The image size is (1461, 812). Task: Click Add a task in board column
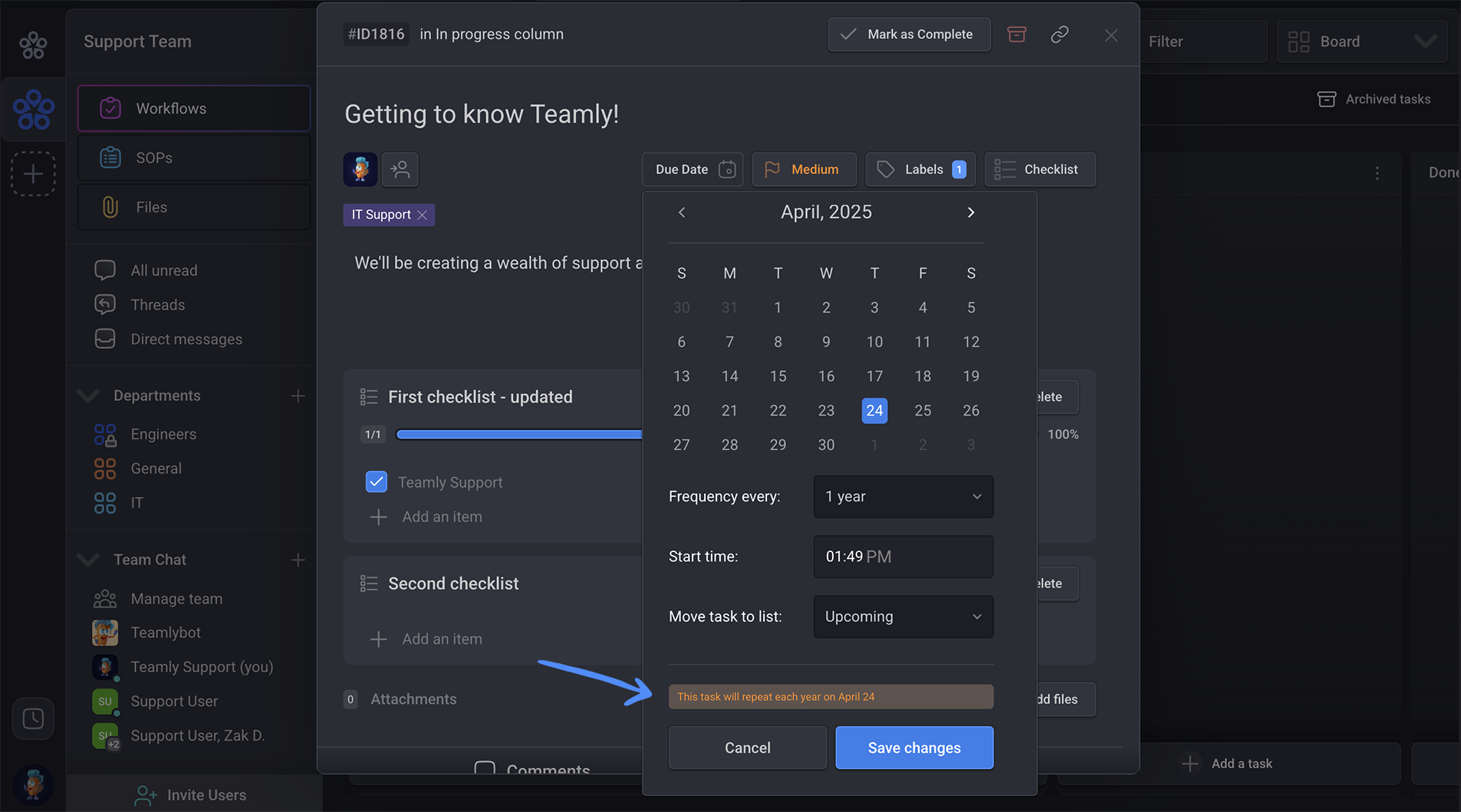(x=1227, y=764)
